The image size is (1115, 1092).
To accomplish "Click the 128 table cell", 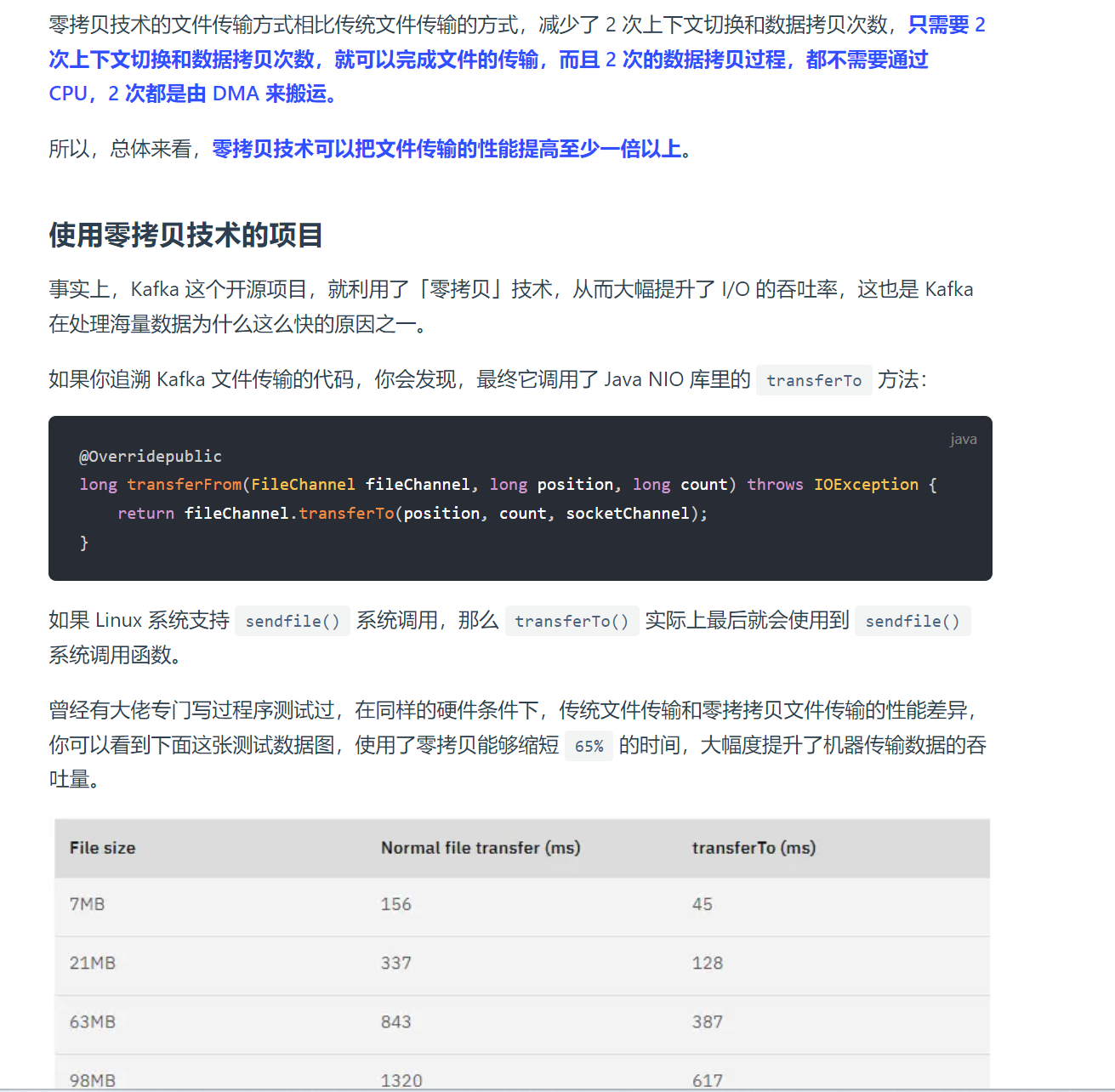I will [x=707, y=963].
